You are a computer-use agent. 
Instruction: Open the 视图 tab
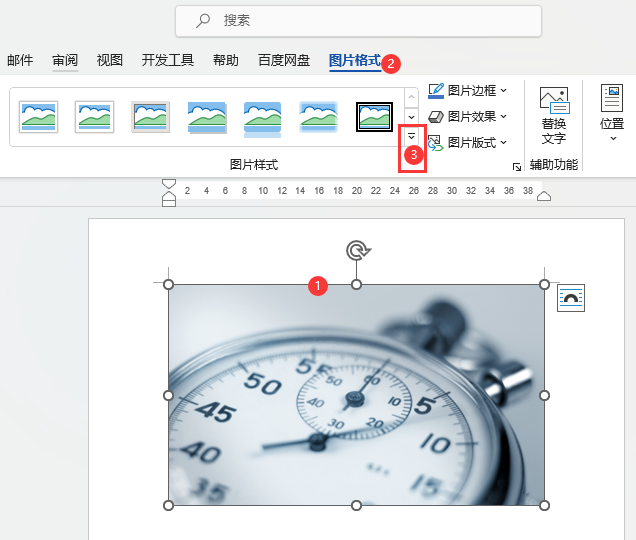[110, 60]
